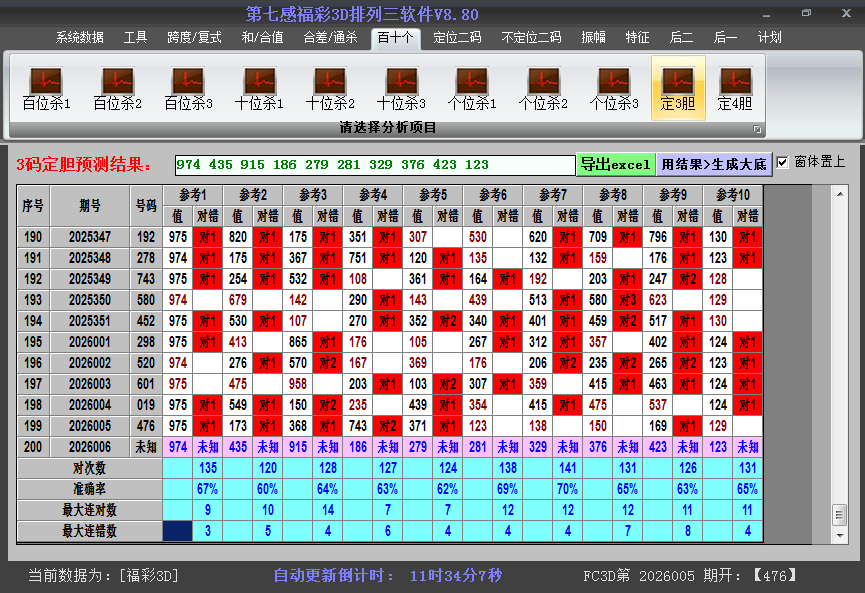Select the 百位杀1 analysis icon
The image size is (865, 593).
pyautogui.click(x=46, y=88)
